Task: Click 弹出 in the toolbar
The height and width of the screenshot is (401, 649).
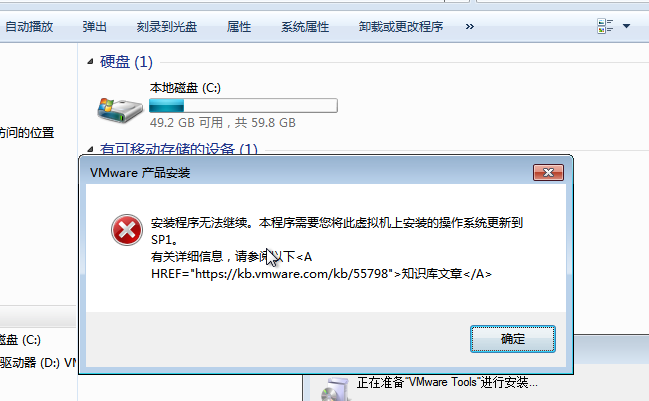Action: coord(94,27)
